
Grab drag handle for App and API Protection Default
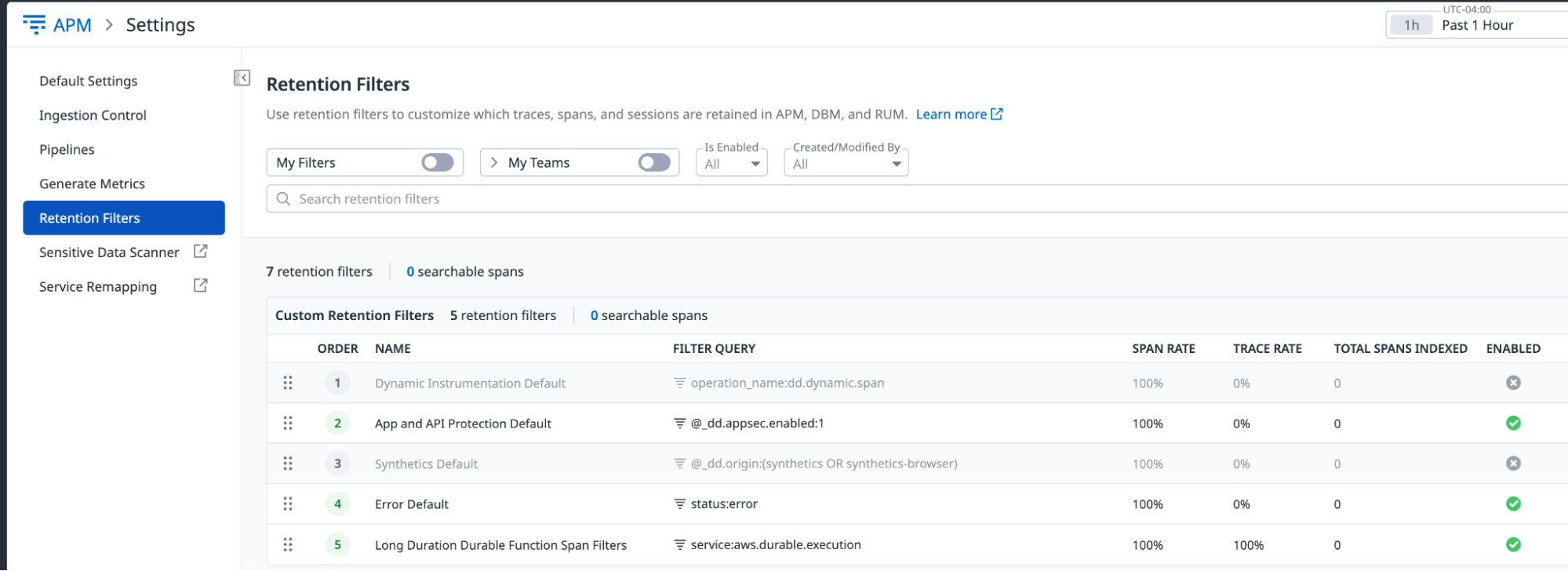(288, 424)
